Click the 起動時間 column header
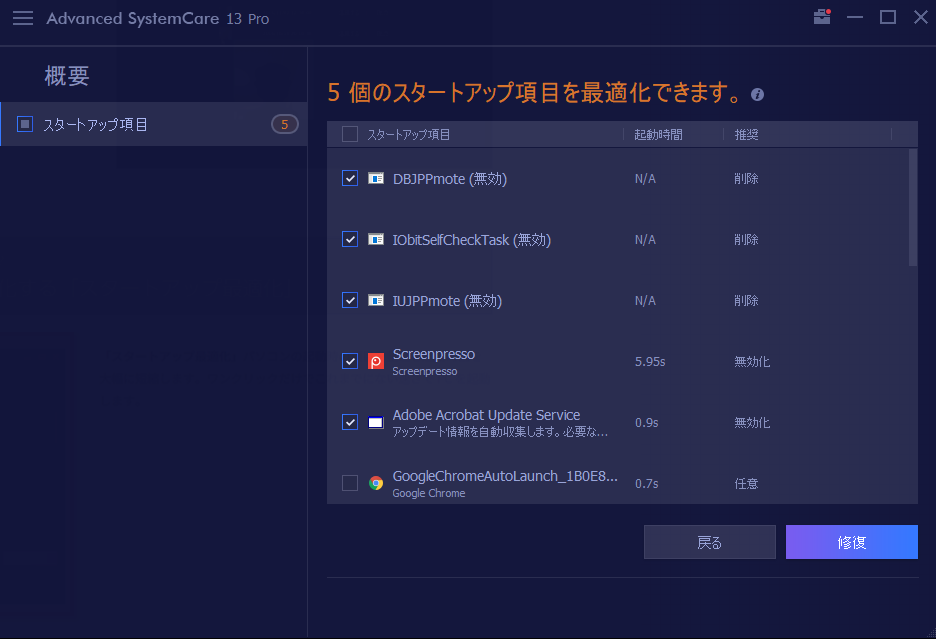This screenshot has width=936, height=639. pyautogui.click(x=658, y=134)
